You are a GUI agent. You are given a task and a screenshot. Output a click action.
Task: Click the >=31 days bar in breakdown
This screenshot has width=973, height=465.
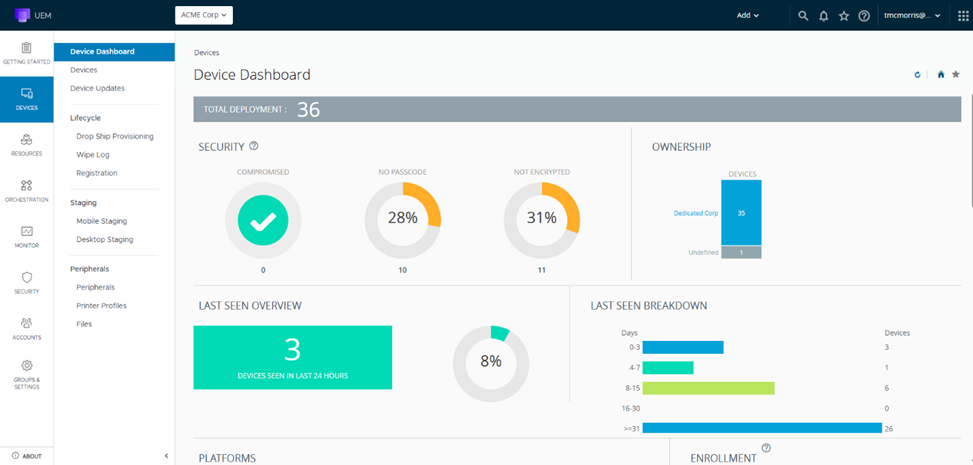coord(761,428)
